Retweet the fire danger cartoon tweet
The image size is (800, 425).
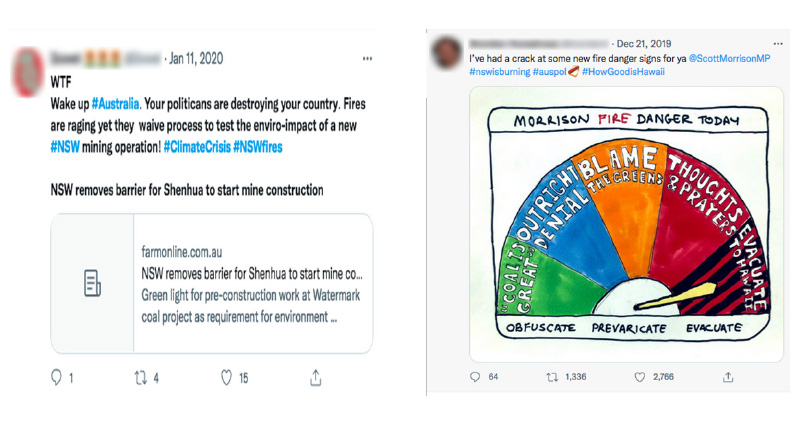click(x=552, y=377)
